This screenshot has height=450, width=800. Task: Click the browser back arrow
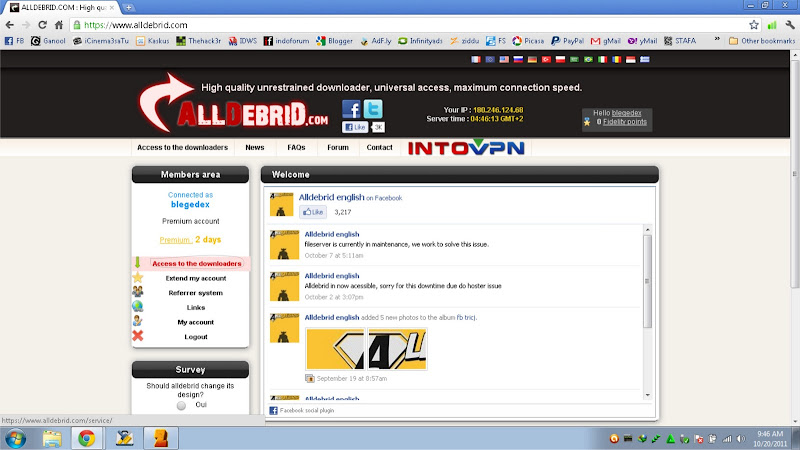point(10,25)
